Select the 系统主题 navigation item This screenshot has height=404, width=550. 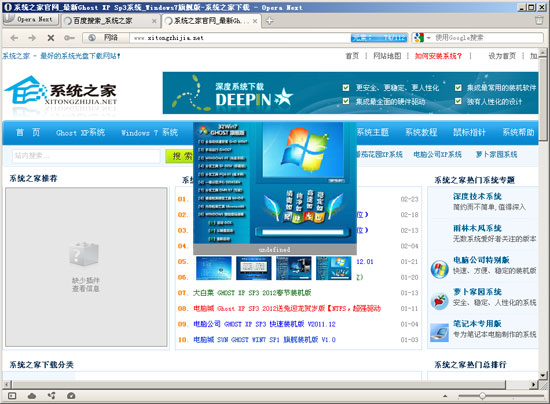[373, 132]
